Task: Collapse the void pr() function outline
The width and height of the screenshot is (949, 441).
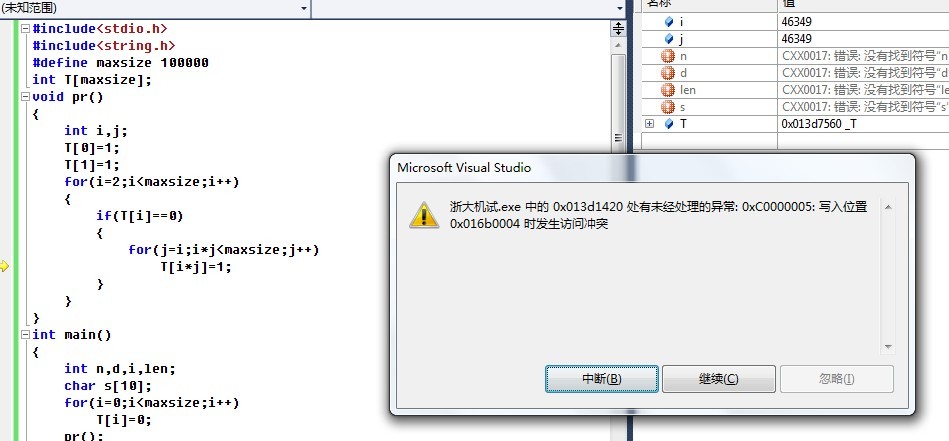Action: (25, 96)
